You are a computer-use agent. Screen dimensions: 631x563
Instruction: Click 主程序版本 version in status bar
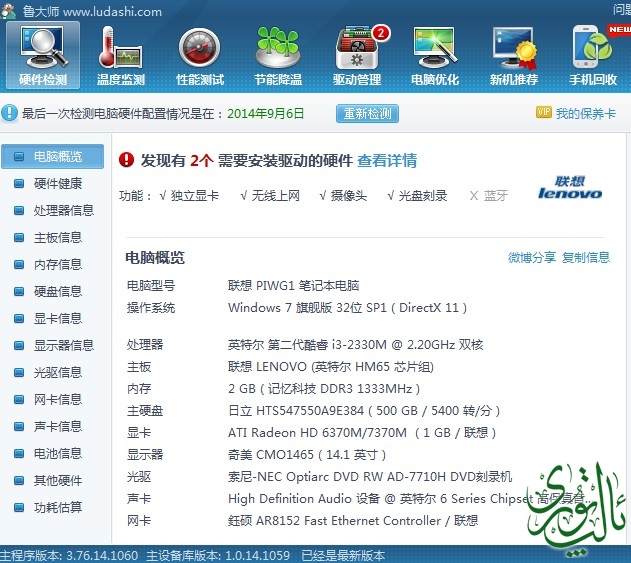click(x=69, y=556)
